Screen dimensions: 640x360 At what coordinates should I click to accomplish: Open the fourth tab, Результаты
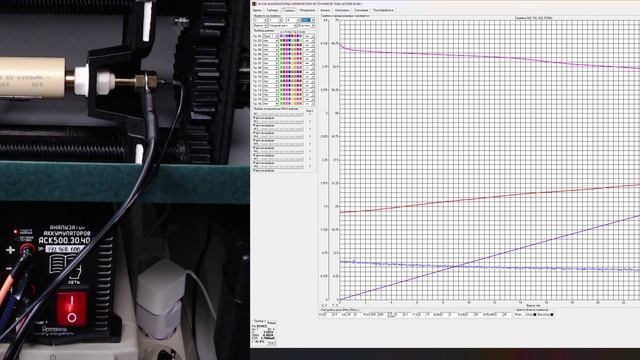click(x=307, y=10)
